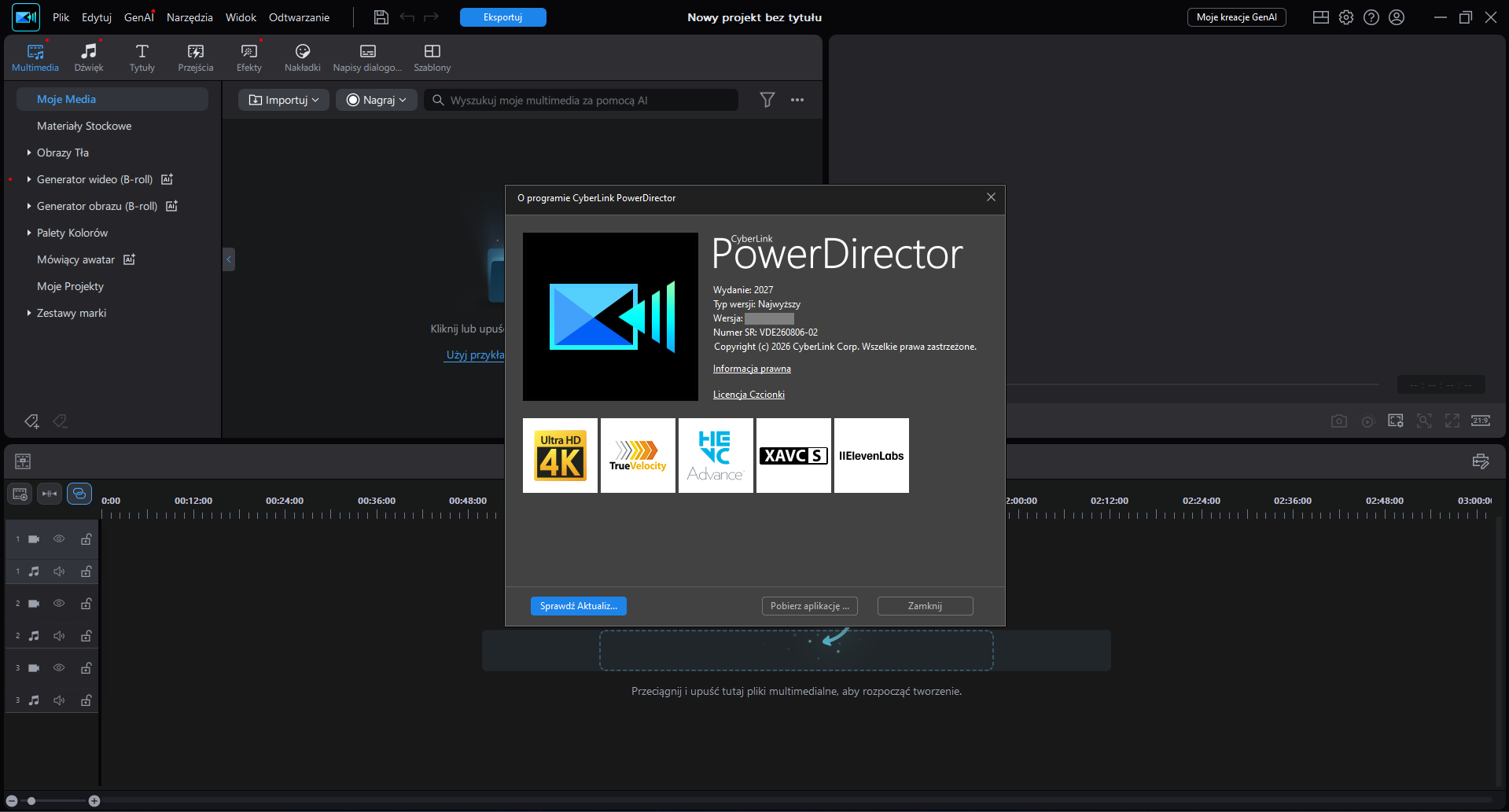Click the timeline zoom in plus
Screen dimensions: 1509x812
(94, 801)
